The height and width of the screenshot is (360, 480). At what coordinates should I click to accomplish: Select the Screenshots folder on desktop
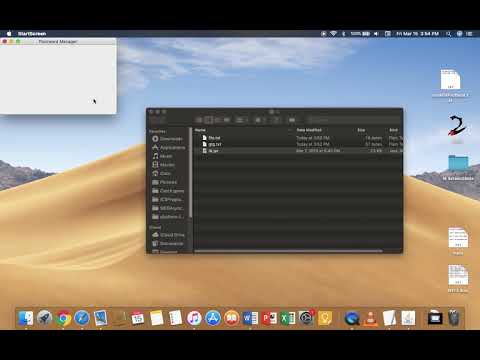pyautogui.click(x=458, y=168)
